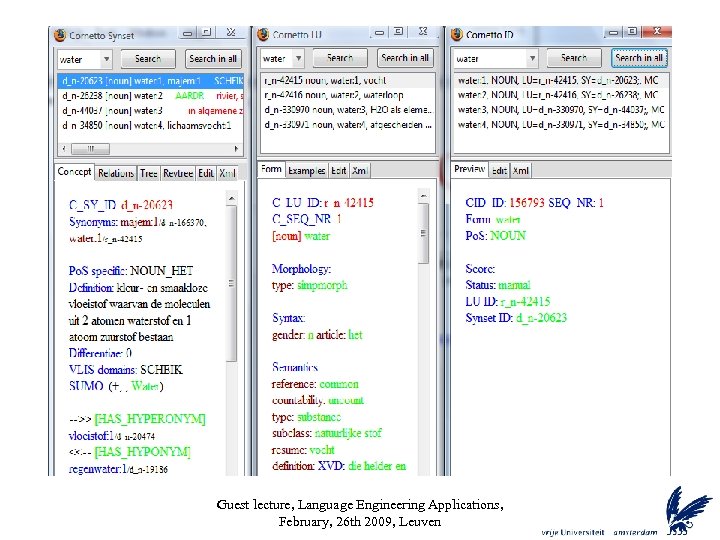This screenshot has width=720, height=540.
Task: Select ID row water4 LU=d_n-330971
Action: [561, 124]
